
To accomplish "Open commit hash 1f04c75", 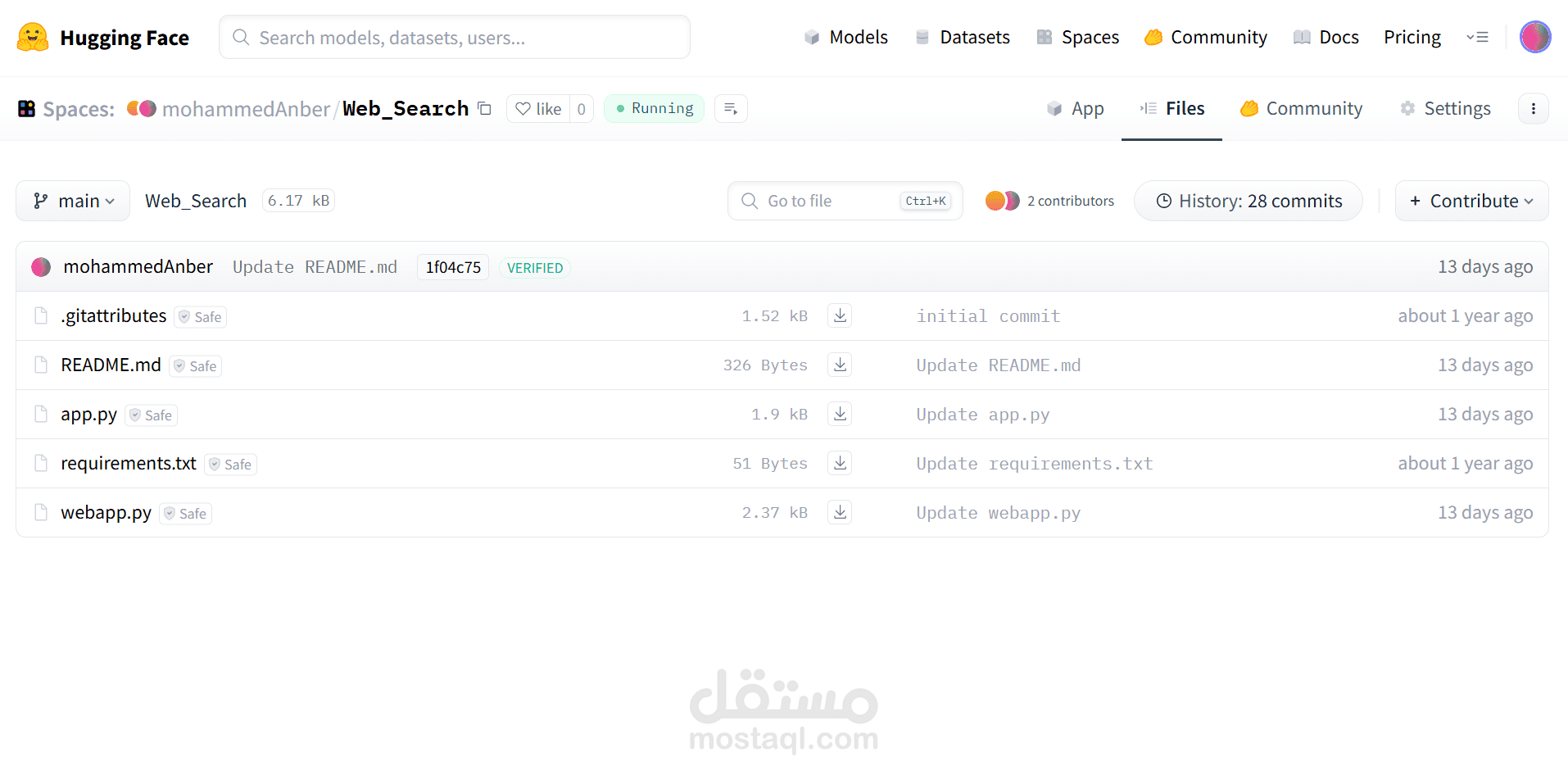I will click(x=453, y=267).
